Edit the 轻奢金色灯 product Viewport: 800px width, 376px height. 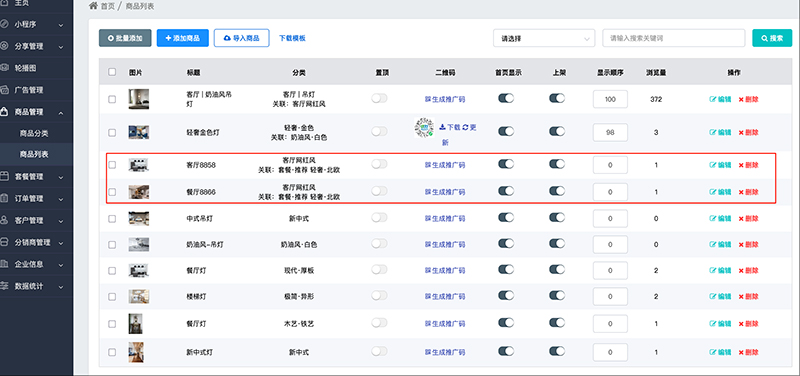click(720, 132)
